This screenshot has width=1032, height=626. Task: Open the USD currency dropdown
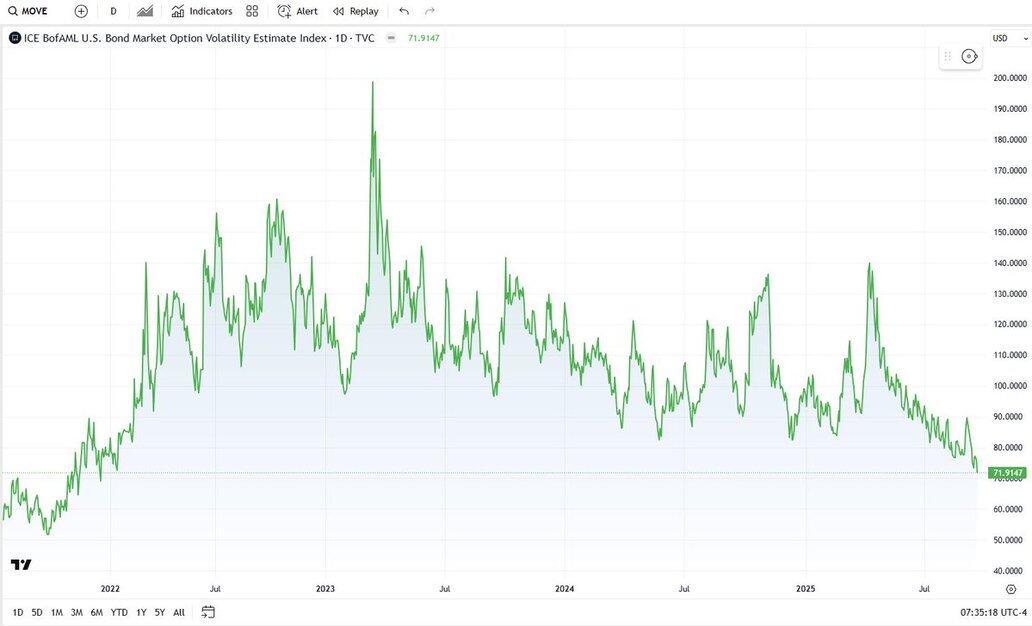(1010, 38)
